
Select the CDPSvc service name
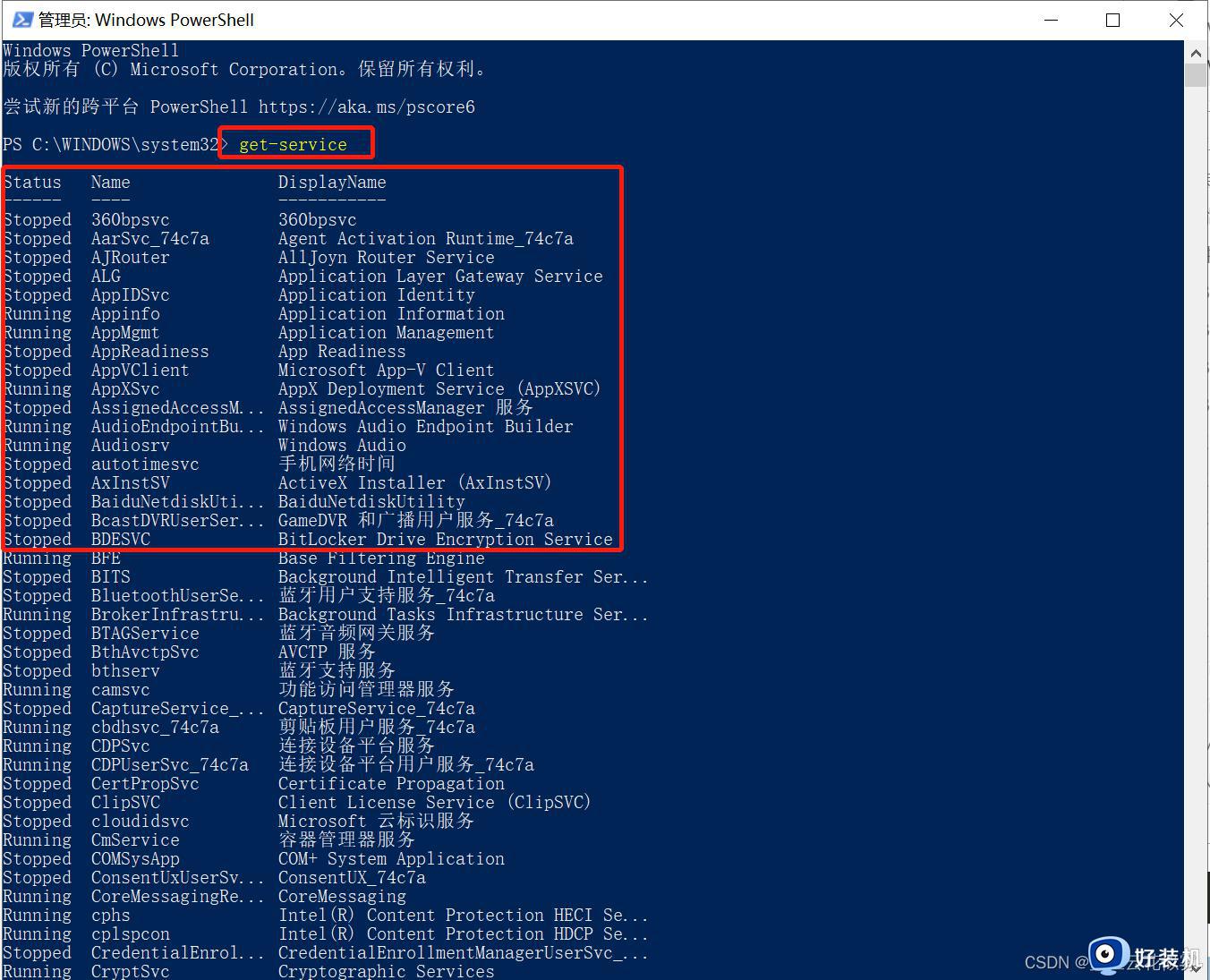(121, 746)
